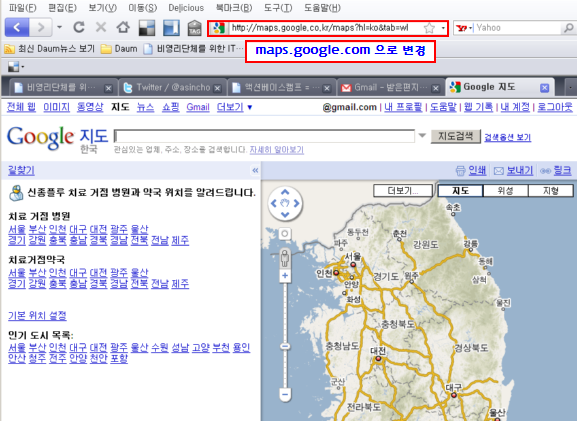577x421 pixels.
Task: Open the 최신 Daum뉴스 보기 feed bookmark
Action: [50, 49]
